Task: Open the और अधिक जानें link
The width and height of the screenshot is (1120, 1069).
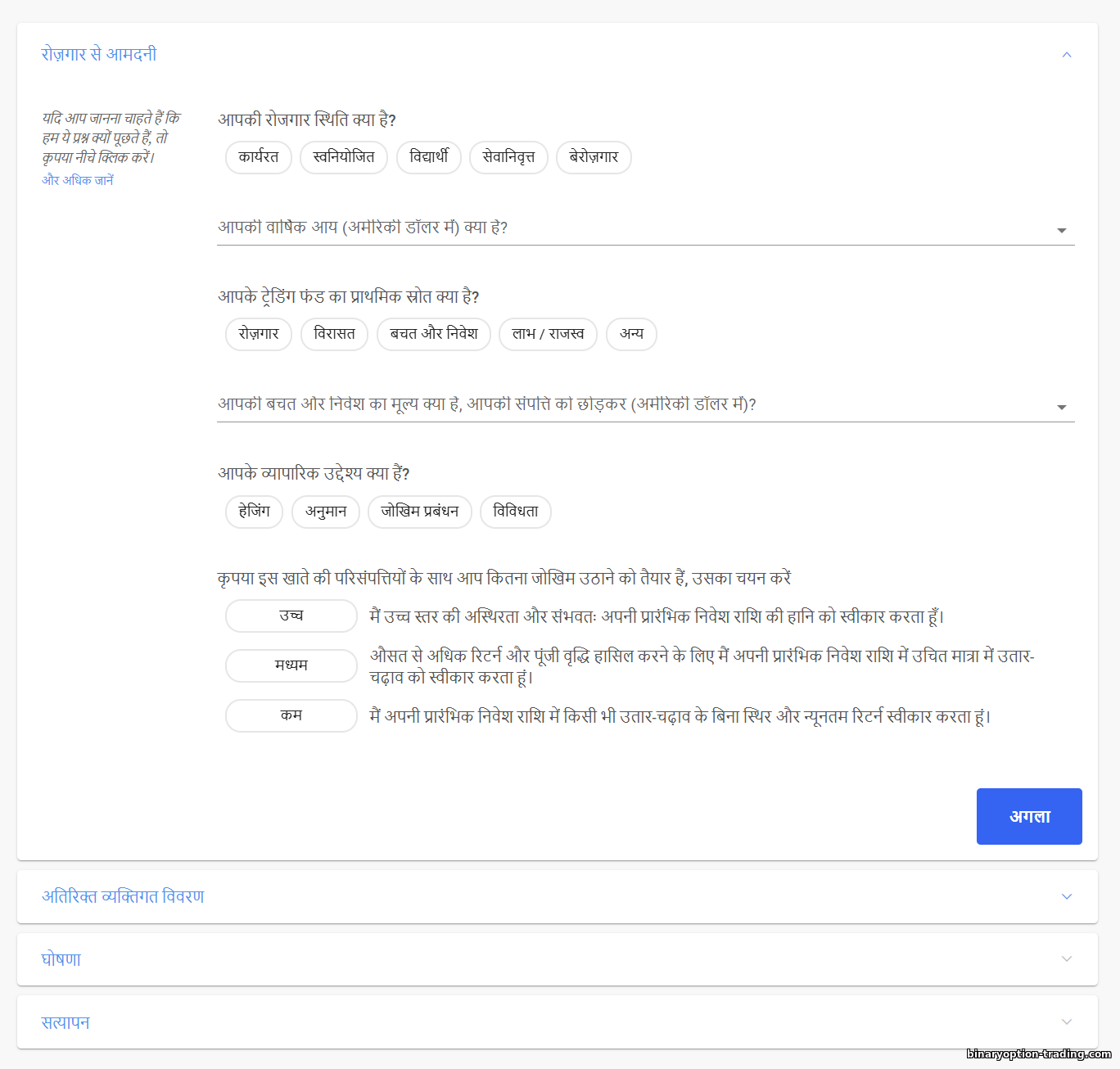Action: point(78,180)
